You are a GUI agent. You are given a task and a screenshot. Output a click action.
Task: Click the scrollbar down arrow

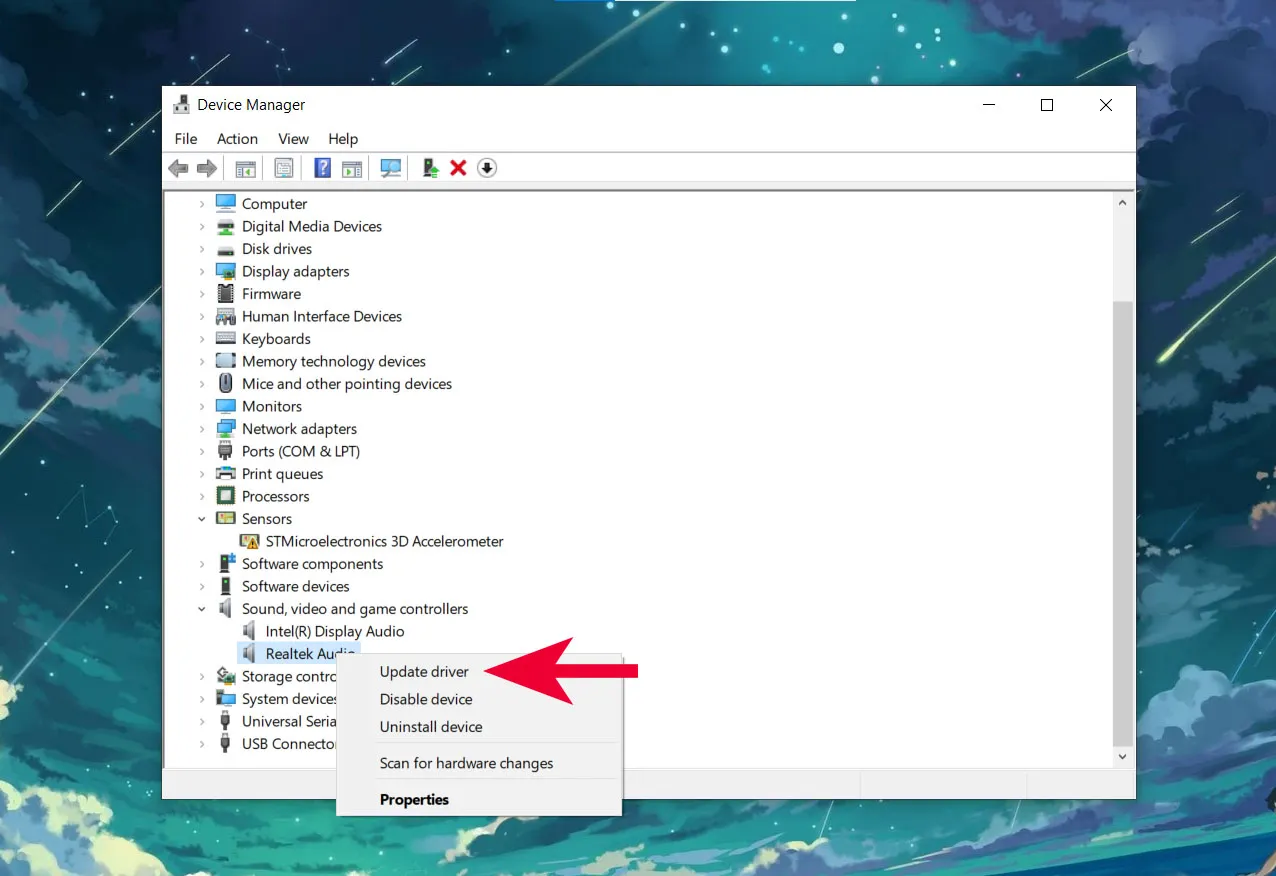coord(1122,757)
